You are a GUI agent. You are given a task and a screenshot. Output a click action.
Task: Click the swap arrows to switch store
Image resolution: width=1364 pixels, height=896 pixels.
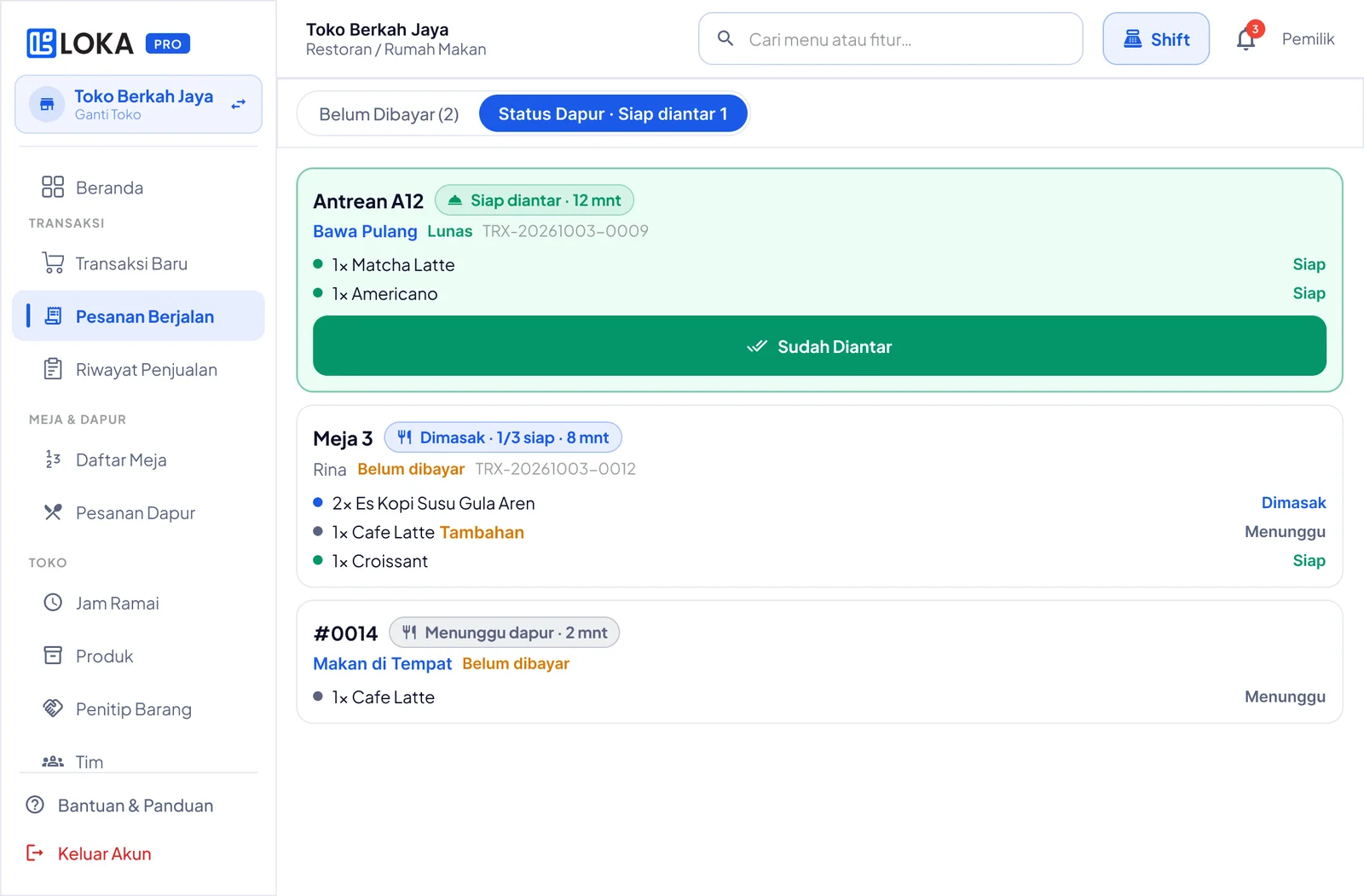click(239, 104)
